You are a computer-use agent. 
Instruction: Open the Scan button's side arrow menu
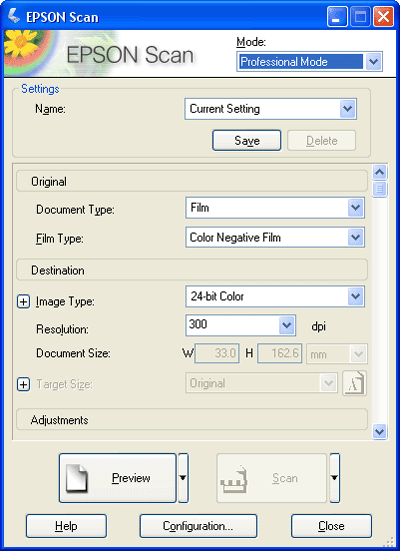point(334,478)
